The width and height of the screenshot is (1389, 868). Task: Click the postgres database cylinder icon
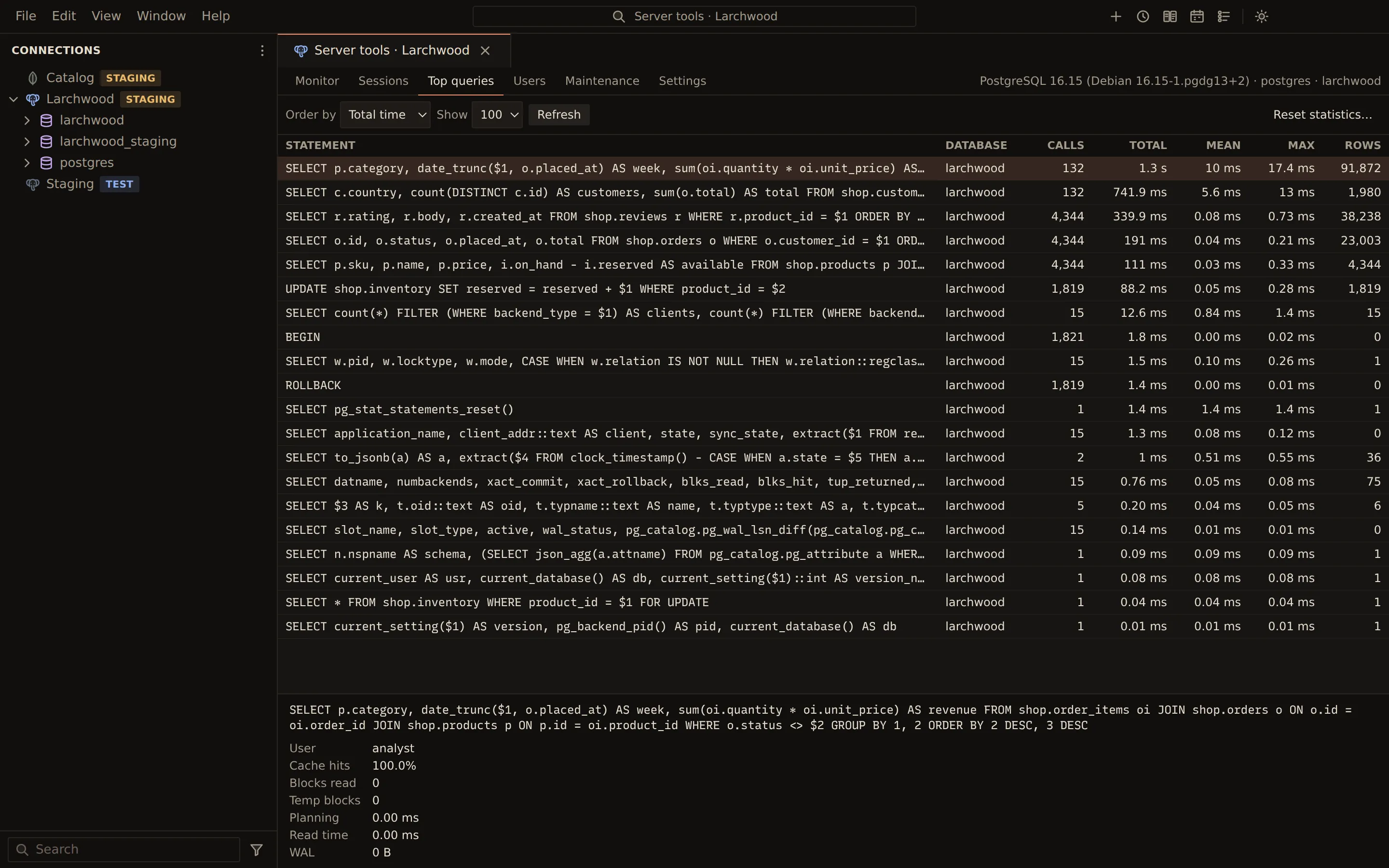click(46, 163)
